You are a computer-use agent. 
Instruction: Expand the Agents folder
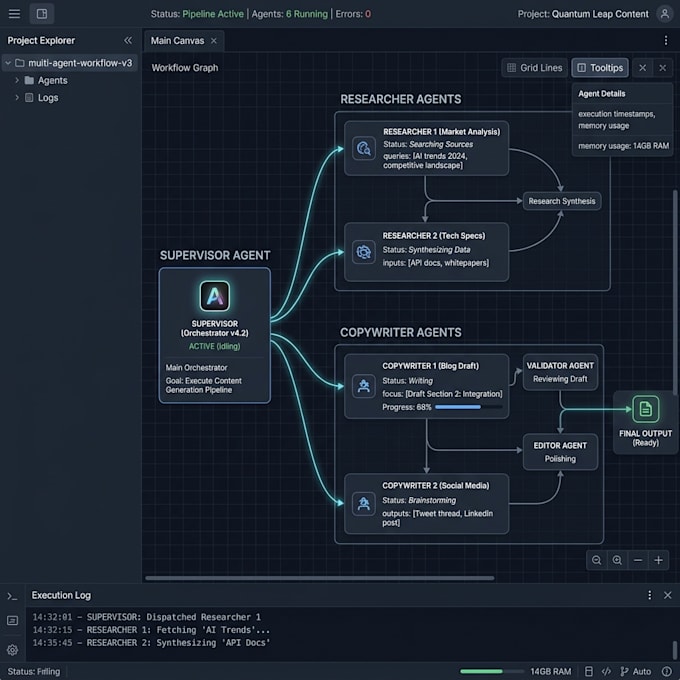pos(17,80)
